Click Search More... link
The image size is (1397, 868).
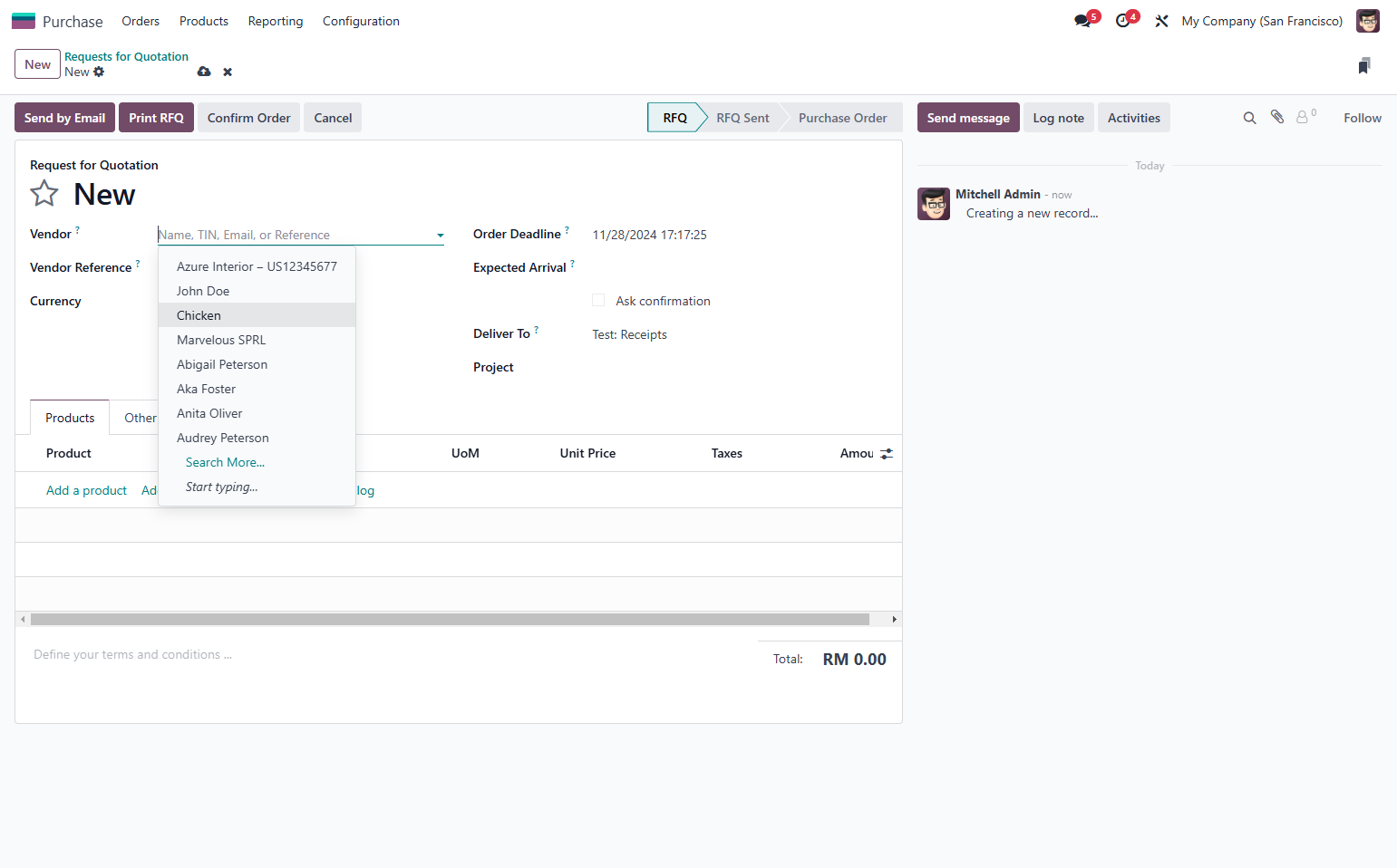coord(225,462)
